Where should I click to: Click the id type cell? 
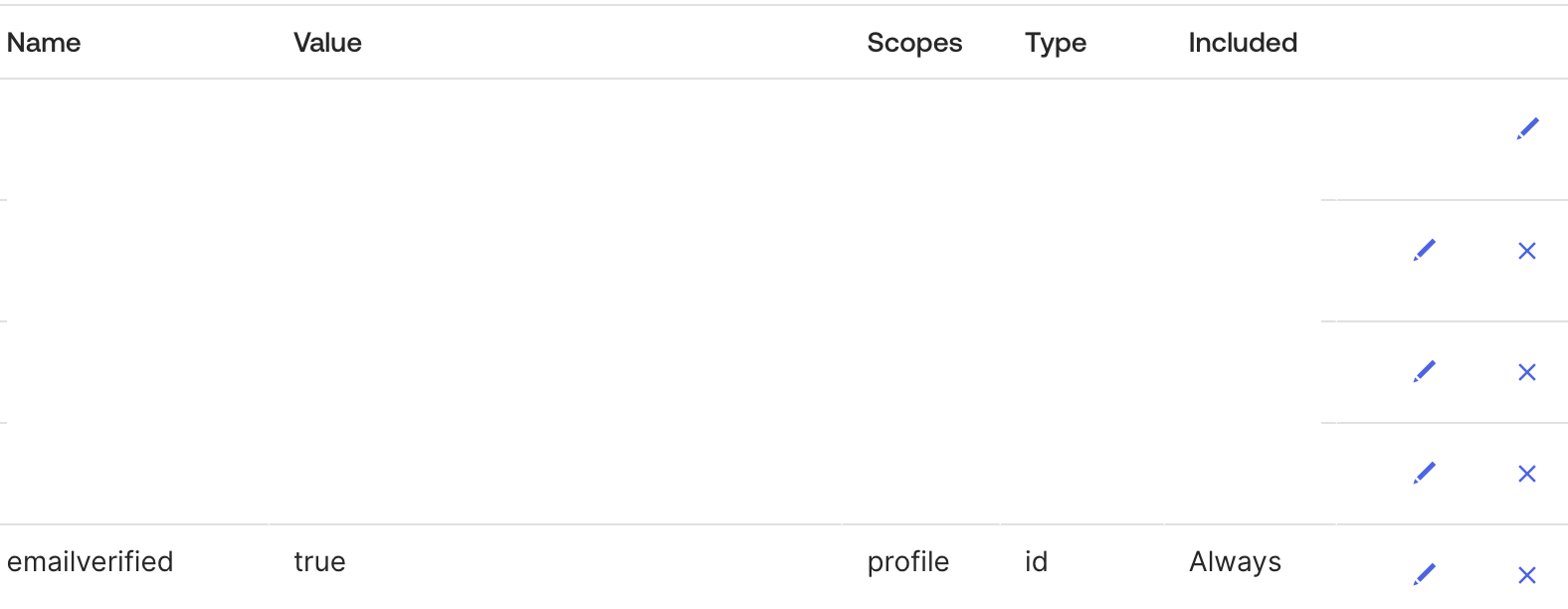point(1036,562)
